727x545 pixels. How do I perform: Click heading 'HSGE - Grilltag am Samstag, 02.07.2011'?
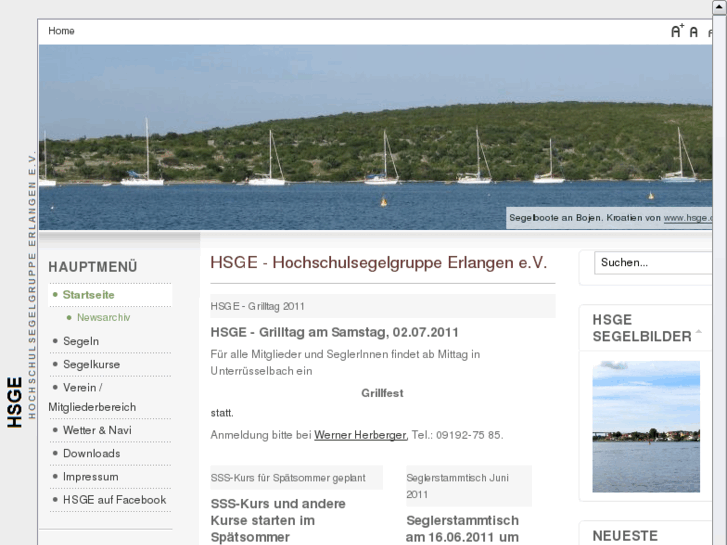pyautogui.click(x=334, y=332)
